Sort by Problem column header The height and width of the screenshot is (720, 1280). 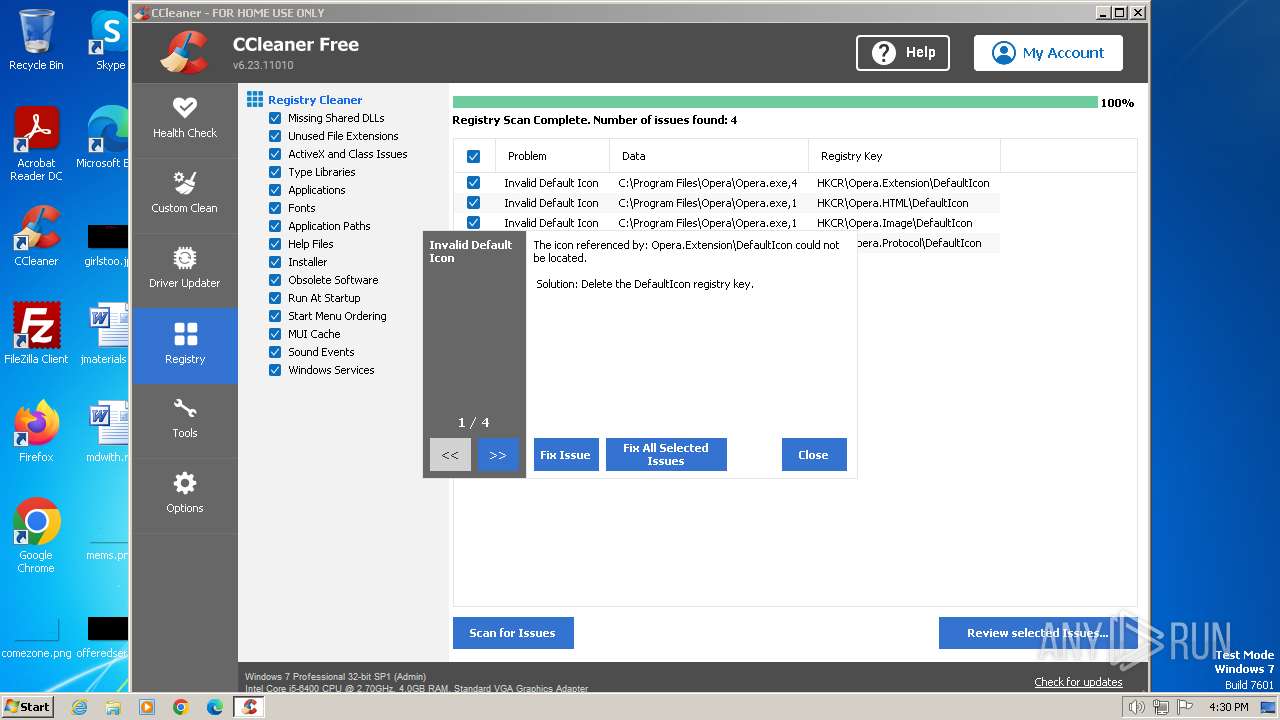point(552,156)
